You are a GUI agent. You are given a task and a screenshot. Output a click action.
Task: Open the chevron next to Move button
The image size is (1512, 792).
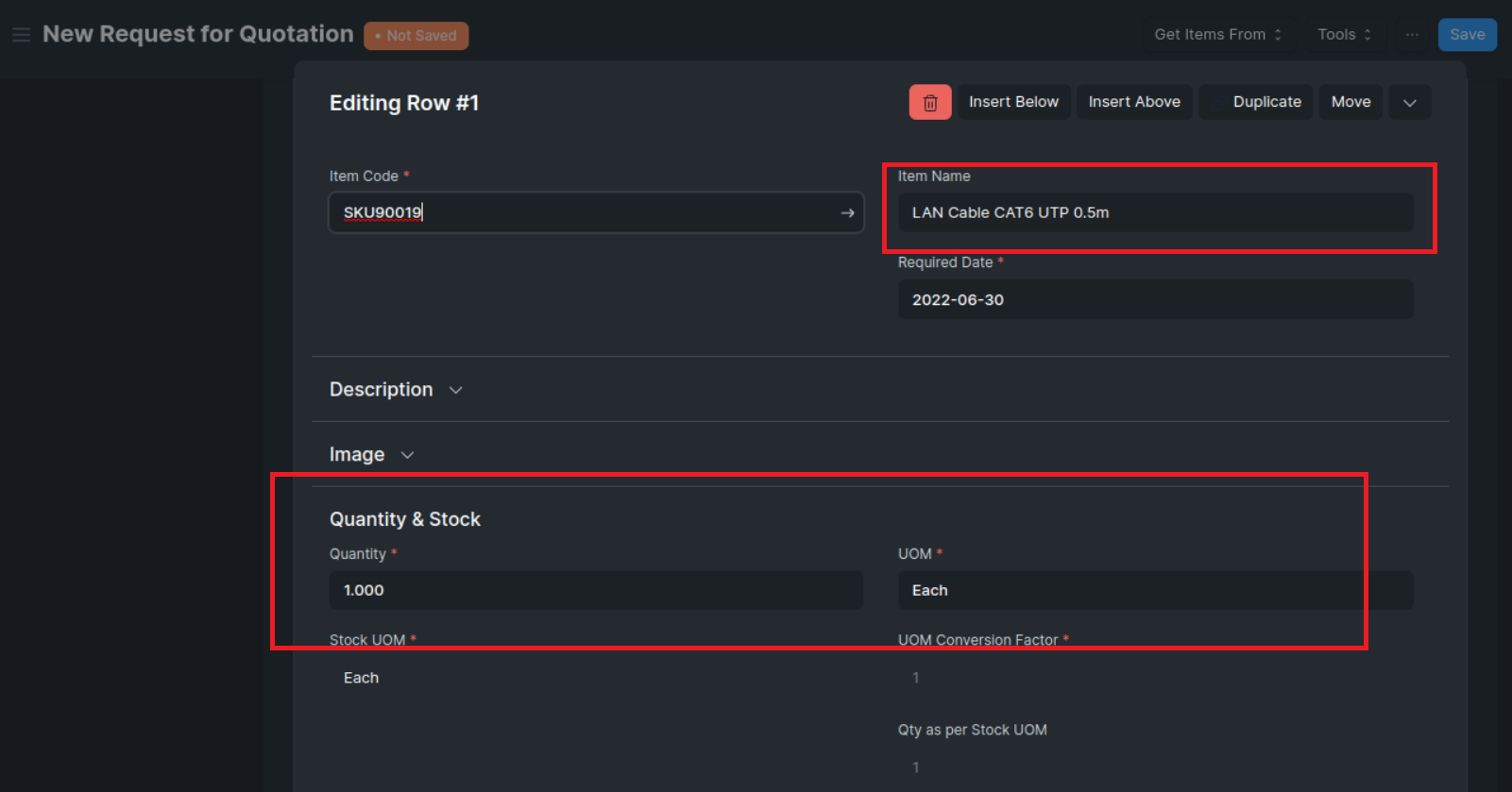[1409, 101]
